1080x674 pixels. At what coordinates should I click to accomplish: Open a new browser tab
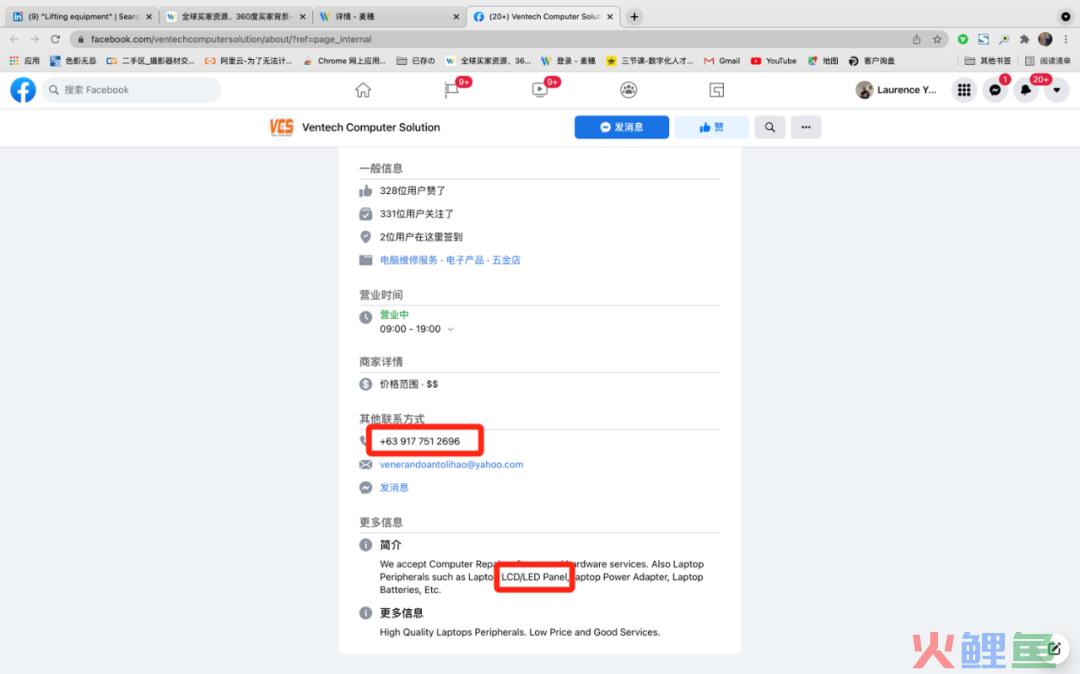634,17
